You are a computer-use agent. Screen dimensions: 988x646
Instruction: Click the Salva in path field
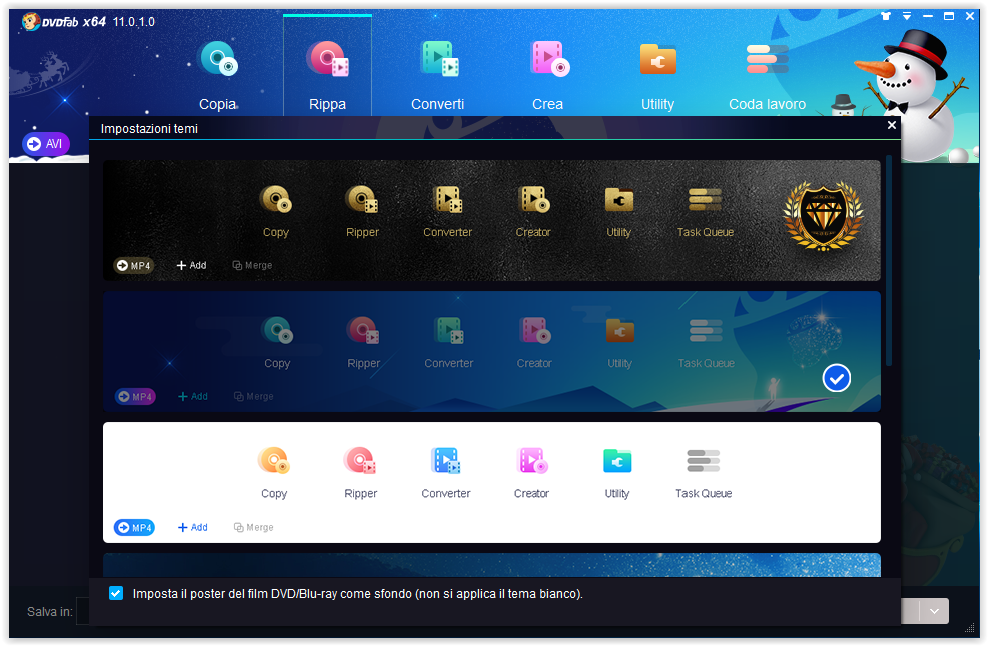83,611
